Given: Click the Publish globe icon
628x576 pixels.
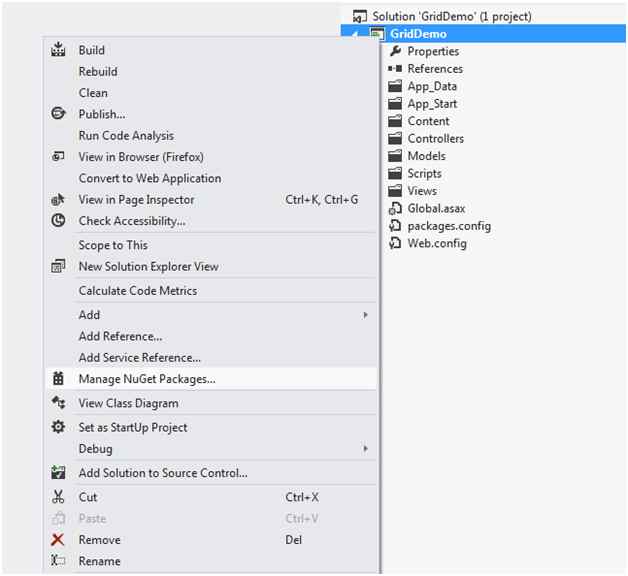Looking at the screenshot, I should point(58,114).
